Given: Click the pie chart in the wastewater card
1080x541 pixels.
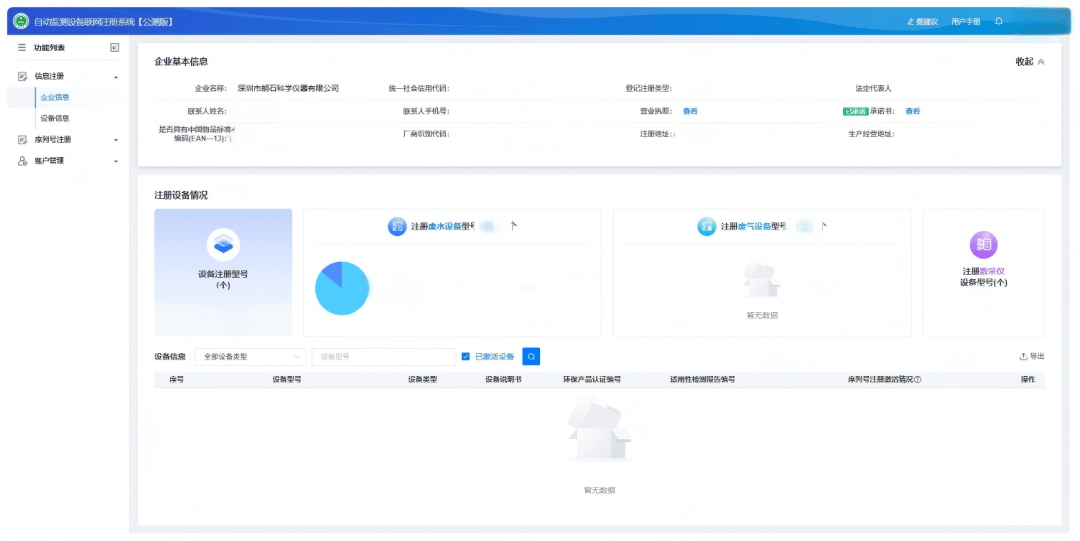Looking at the screenshot, I should [342, 288].
